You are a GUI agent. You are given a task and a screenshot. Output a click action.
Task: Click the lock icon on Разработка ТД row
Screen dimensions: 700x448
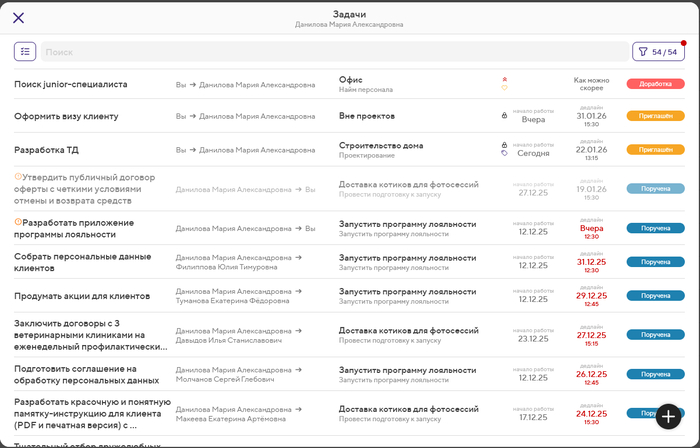[504, 145]
